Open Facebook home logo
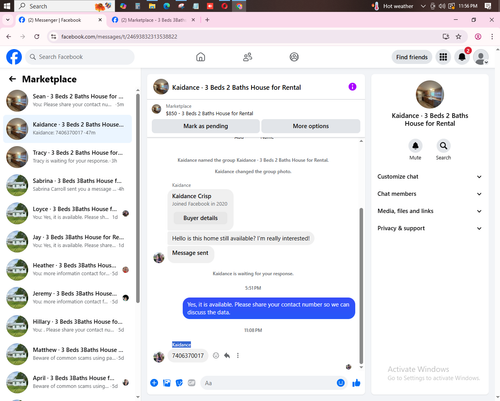This screenshot has width=500, height=401. tap(14, 57)
